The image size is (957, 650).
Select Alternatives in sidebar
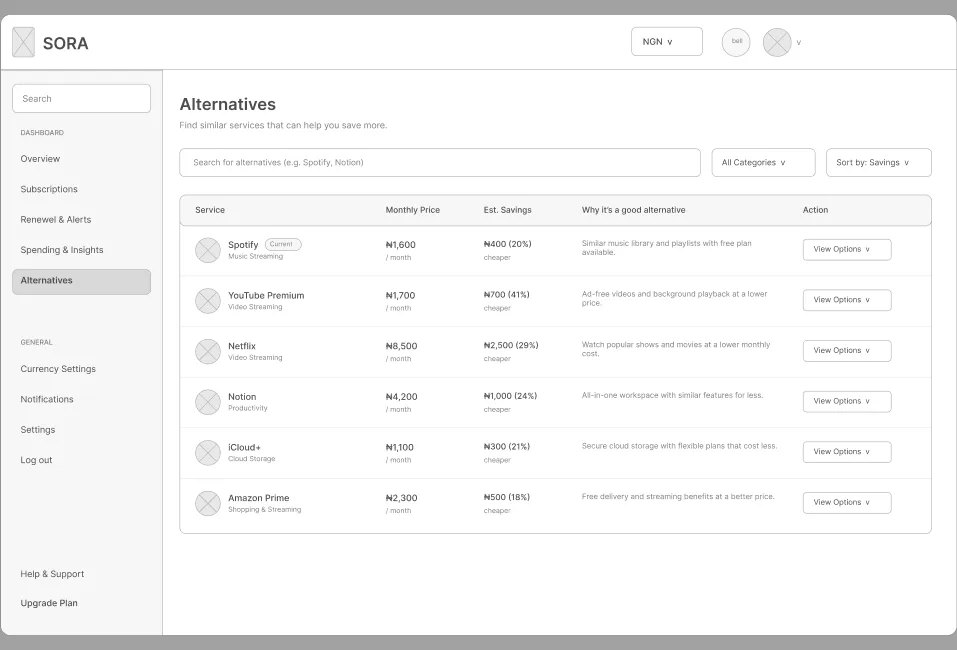click(81, 281)
